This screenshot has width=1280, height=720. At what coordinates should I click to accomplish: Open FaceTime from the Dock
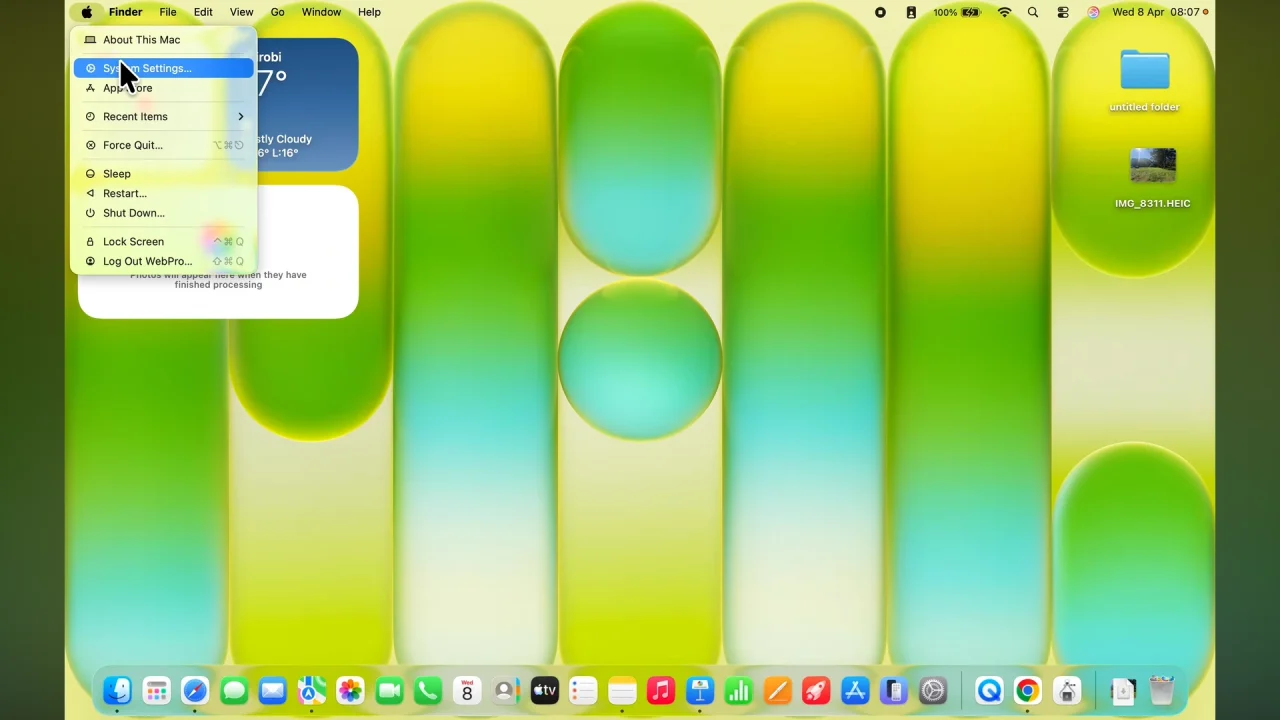point(389,690)
